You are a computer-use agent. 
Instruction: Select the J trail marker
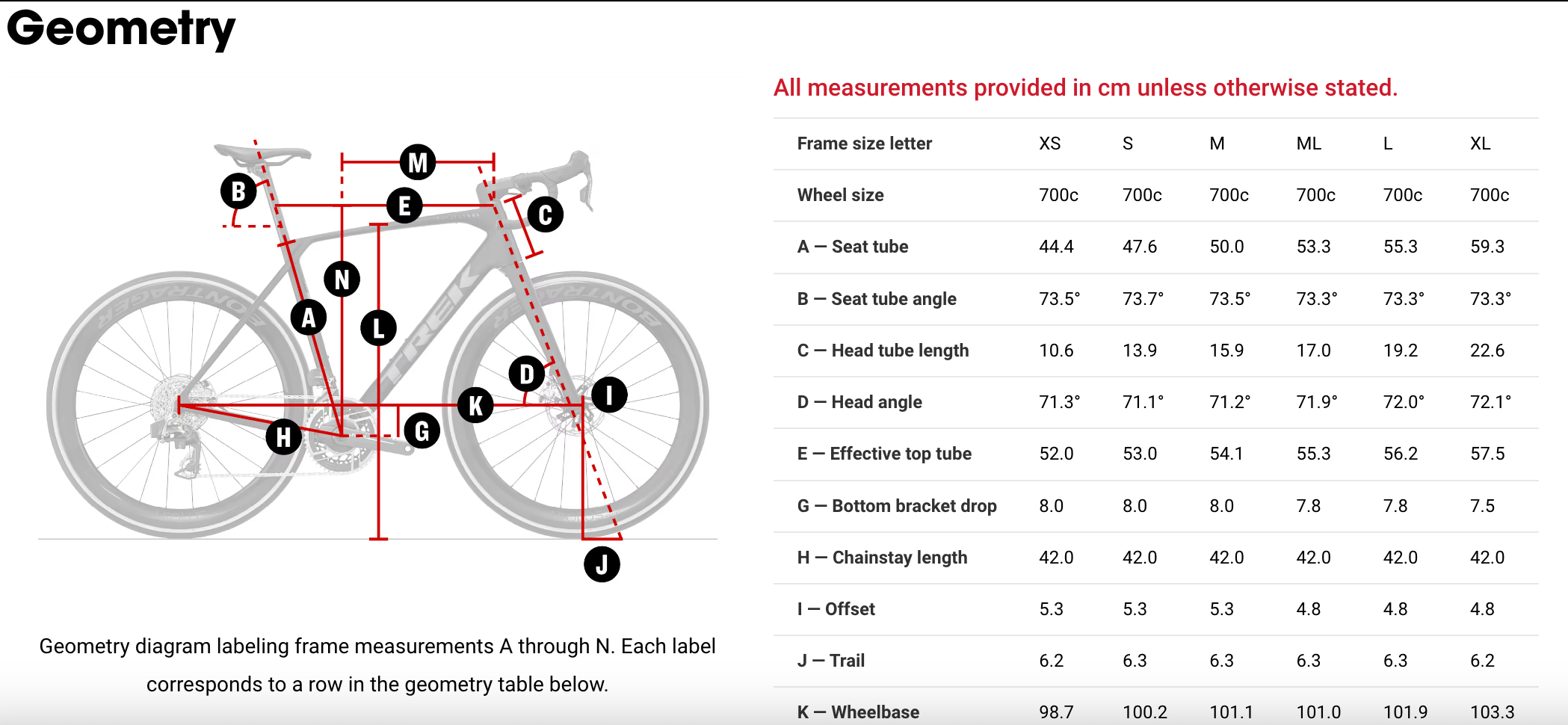(x=602, y=564)
